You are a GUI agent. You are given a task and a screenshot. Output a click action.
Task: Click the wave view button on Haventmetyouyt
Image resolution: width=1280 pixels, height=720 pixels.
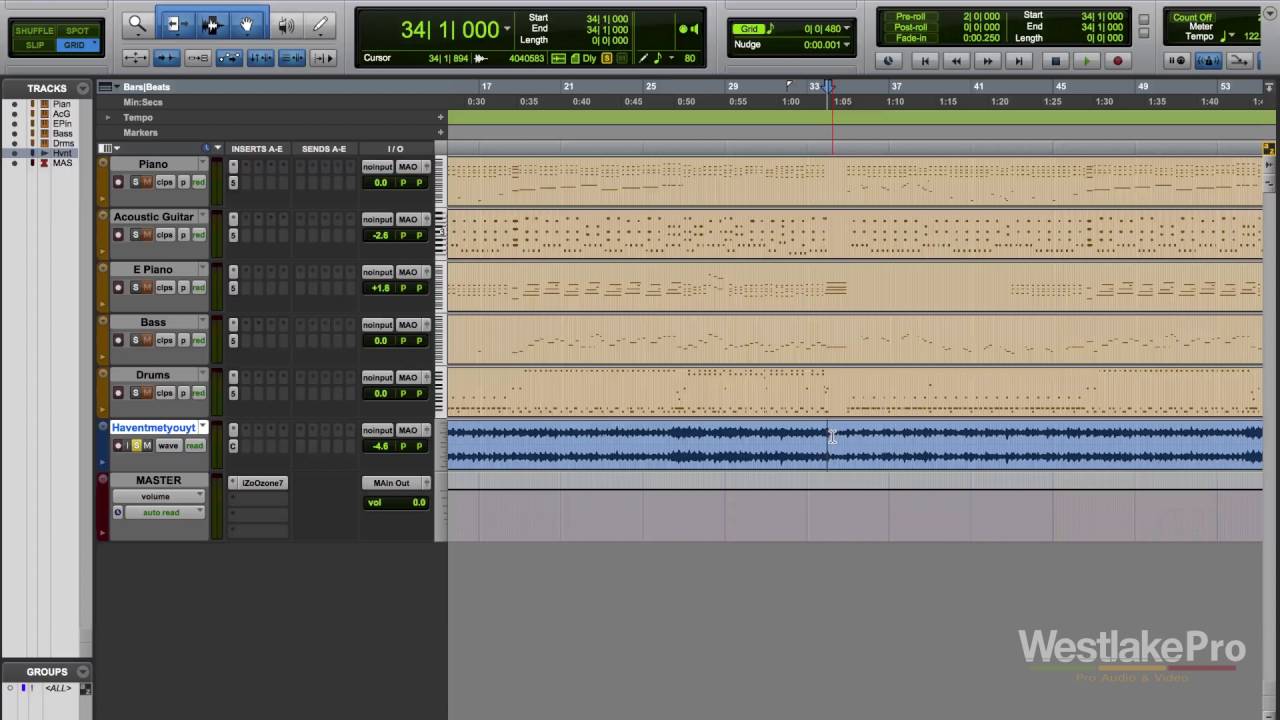(168, 445)
